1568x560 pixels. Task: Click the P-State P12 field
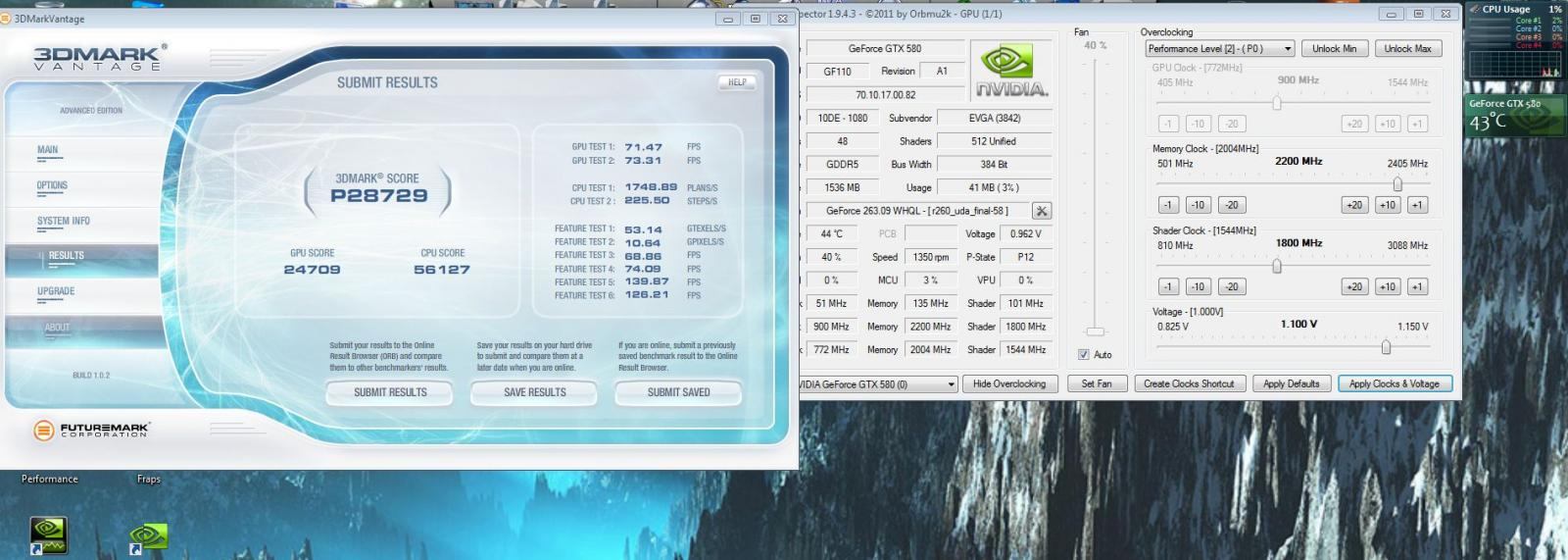coord(1026,258)
